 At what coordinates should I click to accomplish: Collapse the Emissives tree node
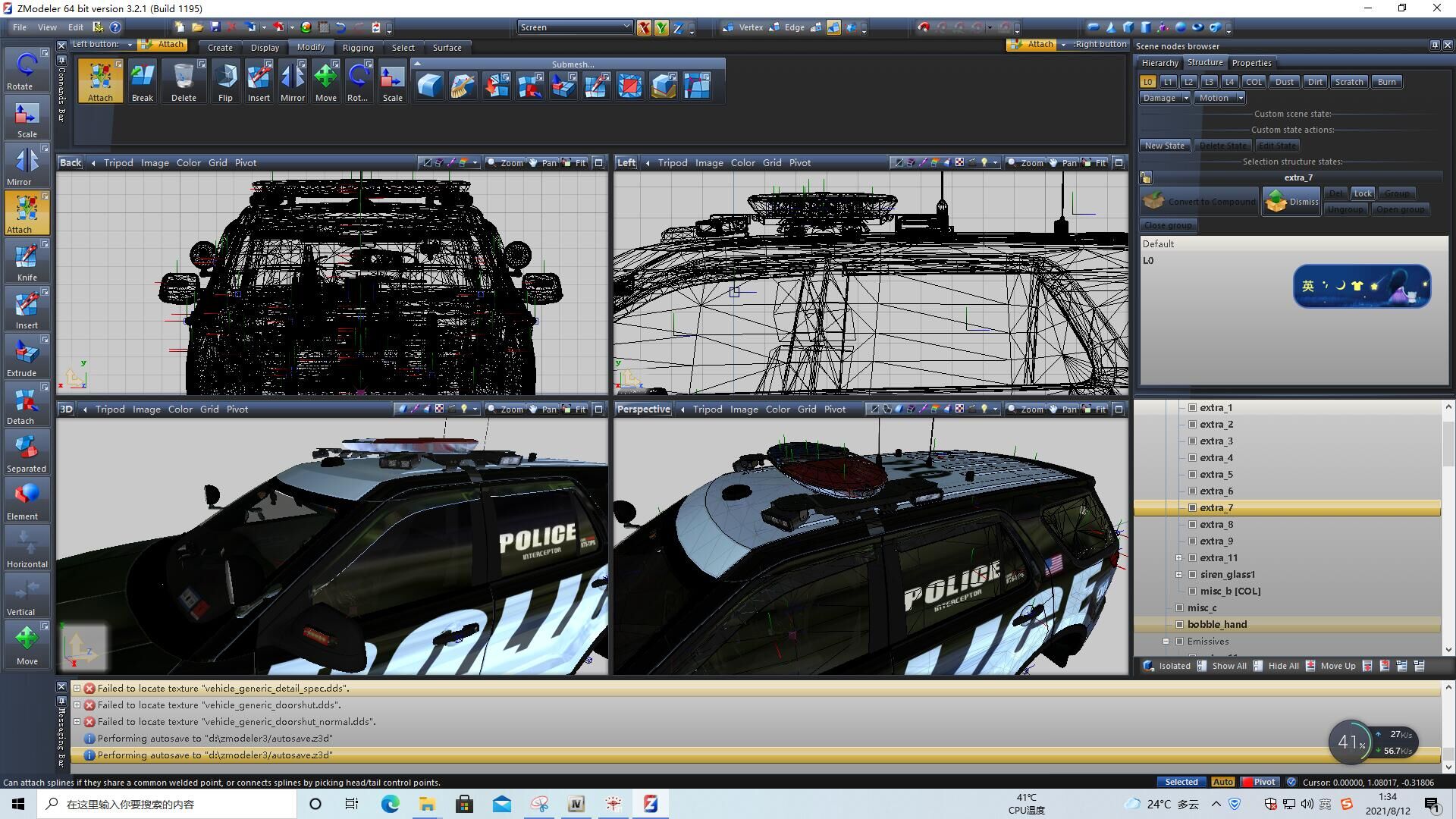click(x=1166, y=642)
